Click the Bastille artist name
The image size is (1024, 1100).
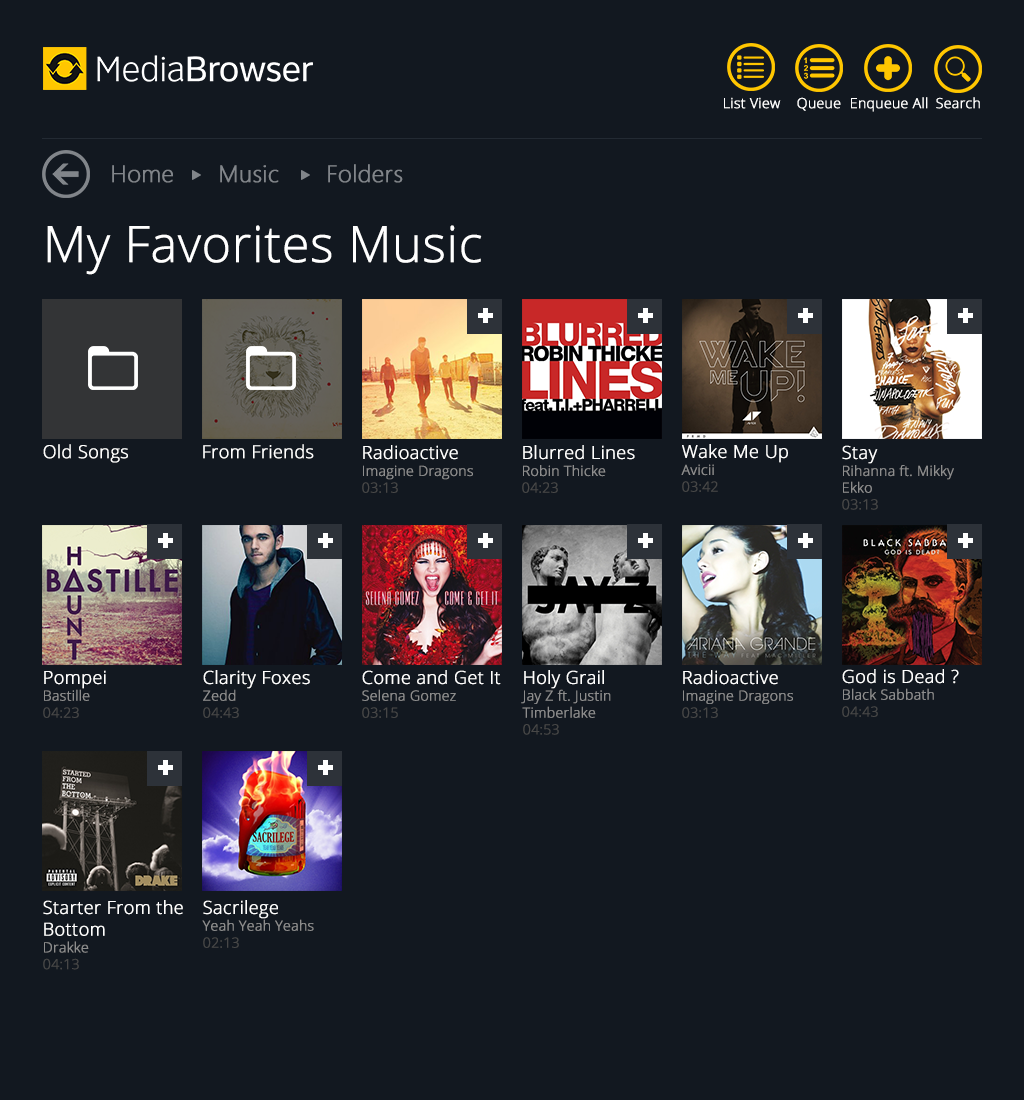pyautogui.click(x=66, y=695)
